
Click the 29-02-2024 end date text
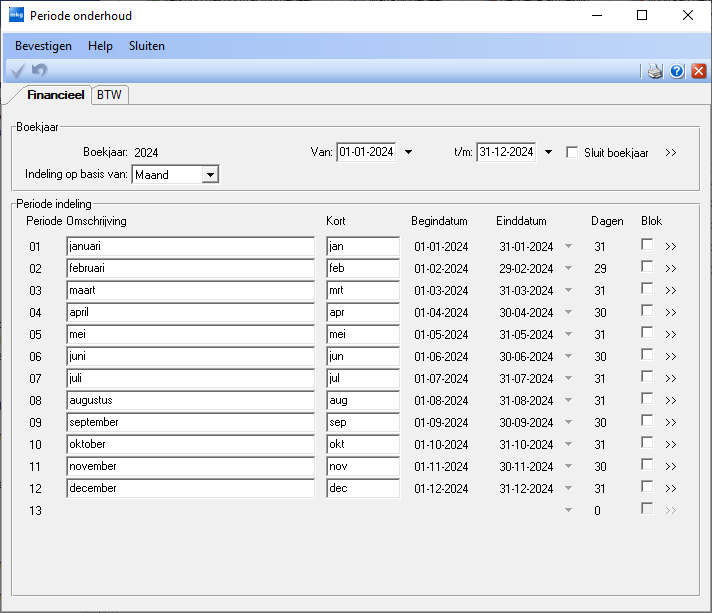tap(526, 269)
